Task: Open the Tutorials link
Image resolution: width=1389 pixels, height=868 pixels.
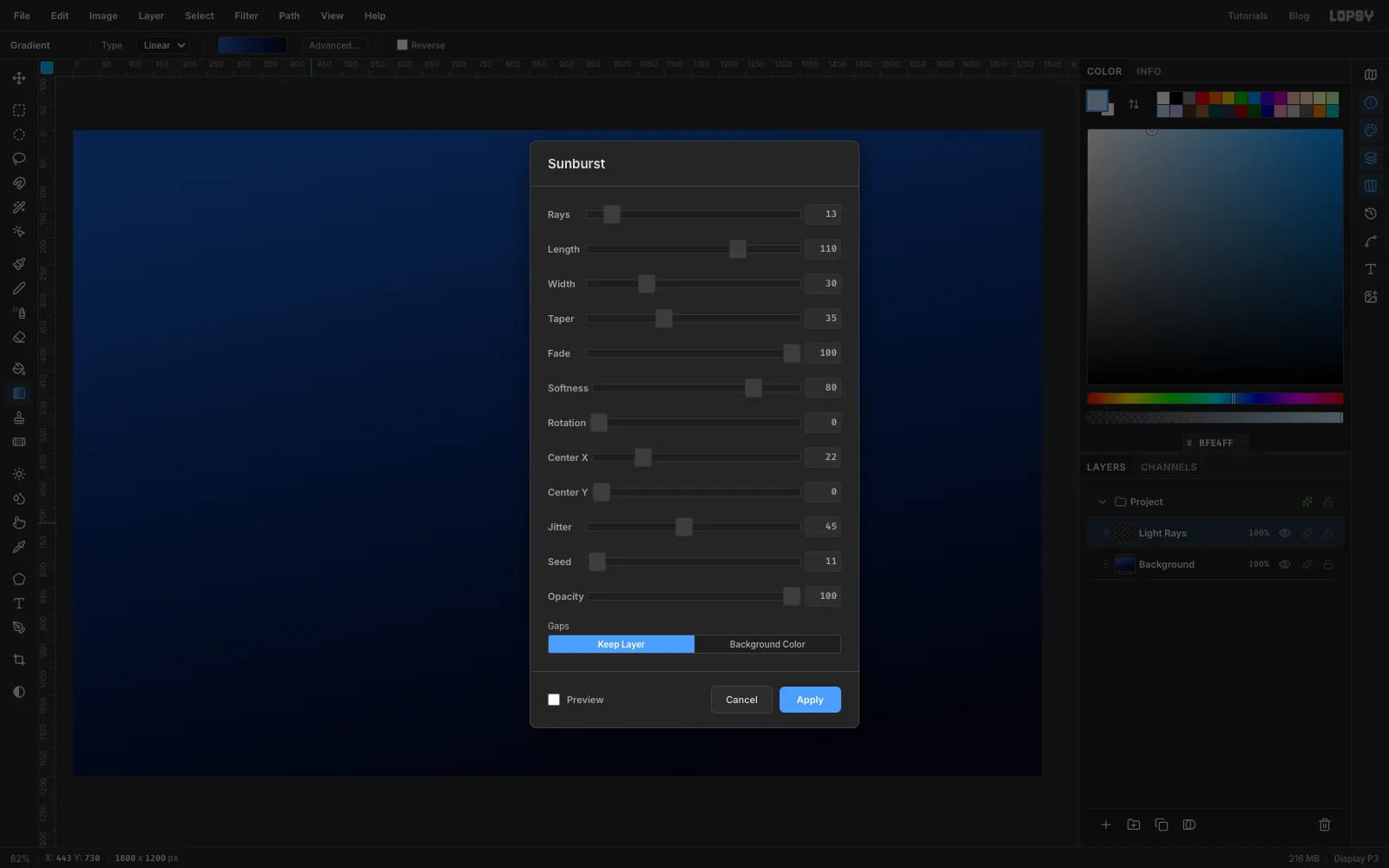Action: coord(1247,16)
